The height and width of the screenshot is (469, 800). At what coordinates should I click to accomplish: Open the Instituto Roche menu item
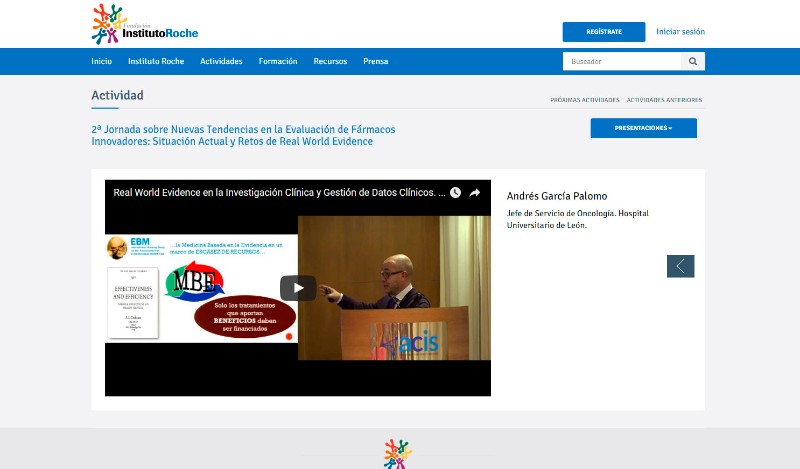156,61
